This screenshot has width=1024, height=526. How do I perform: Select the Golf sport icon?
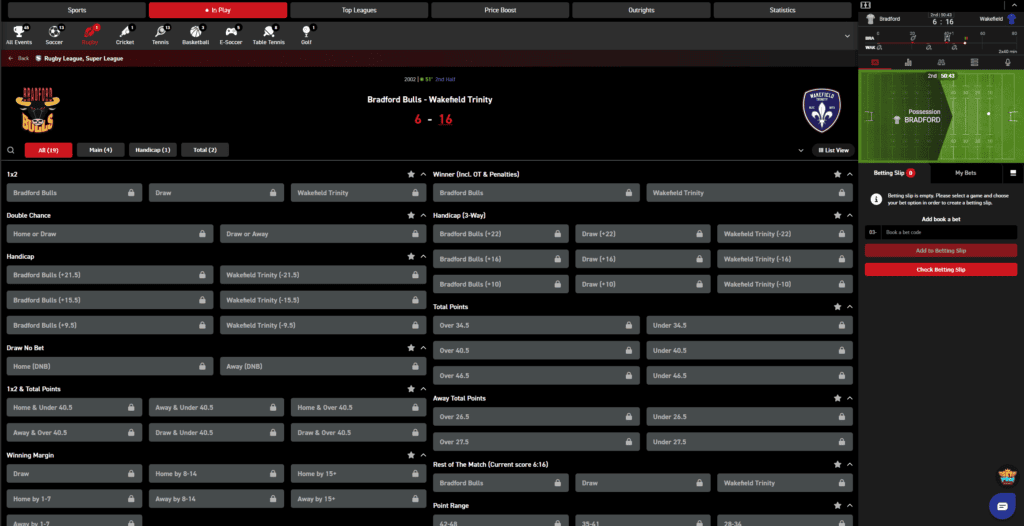[306, 31]
